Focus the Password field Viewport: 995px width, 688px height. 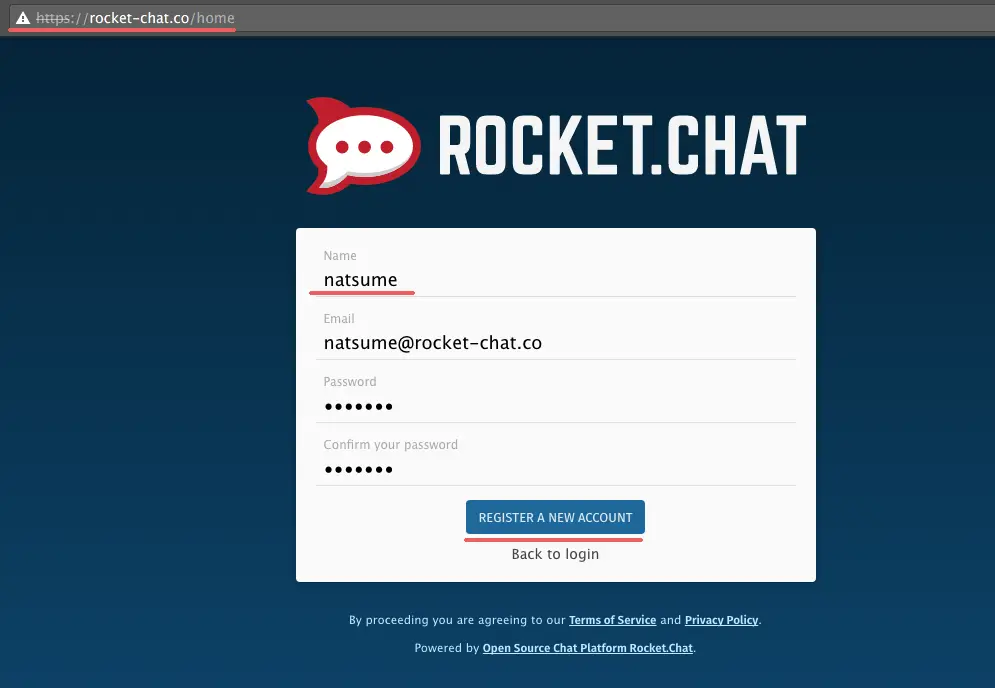click(555, 406)
